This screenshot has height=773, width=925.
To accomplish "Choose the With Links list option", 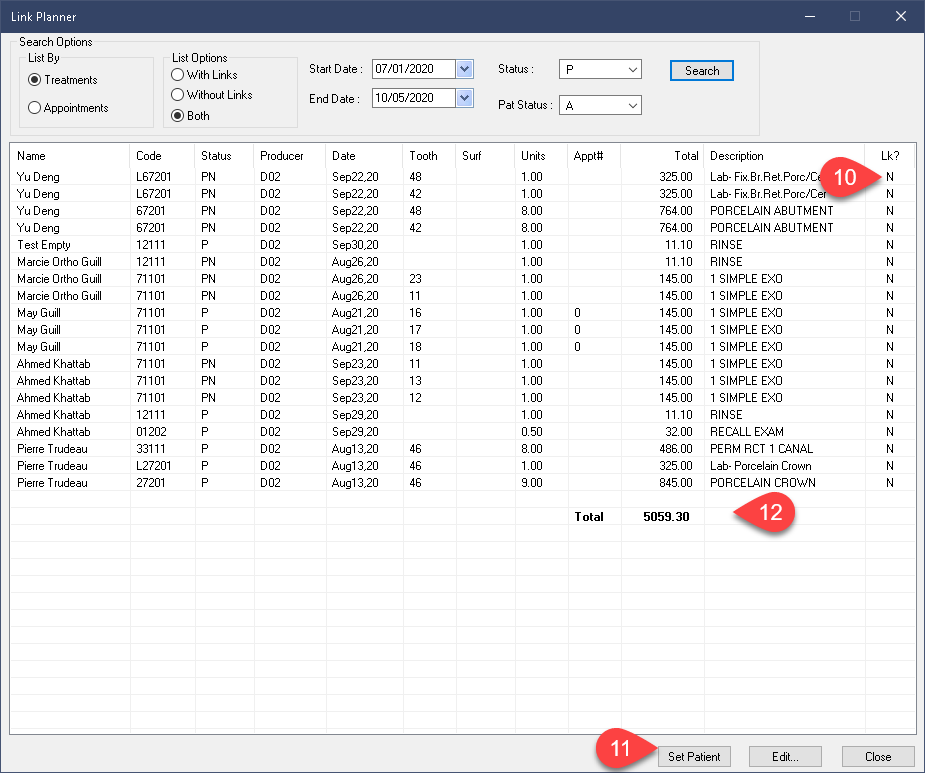I will [178, 75].
